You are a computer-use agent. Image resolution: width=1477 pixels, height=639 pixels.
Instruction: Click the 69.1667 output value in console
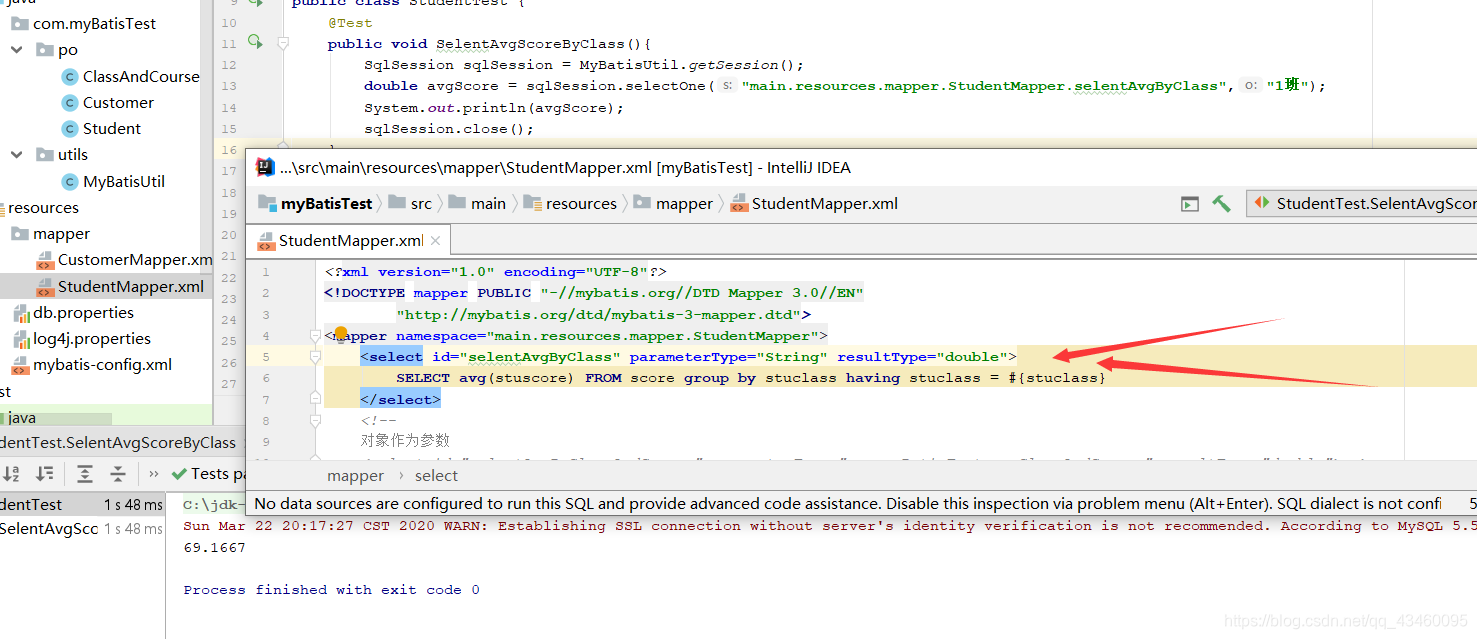click(x=214, y=547)
